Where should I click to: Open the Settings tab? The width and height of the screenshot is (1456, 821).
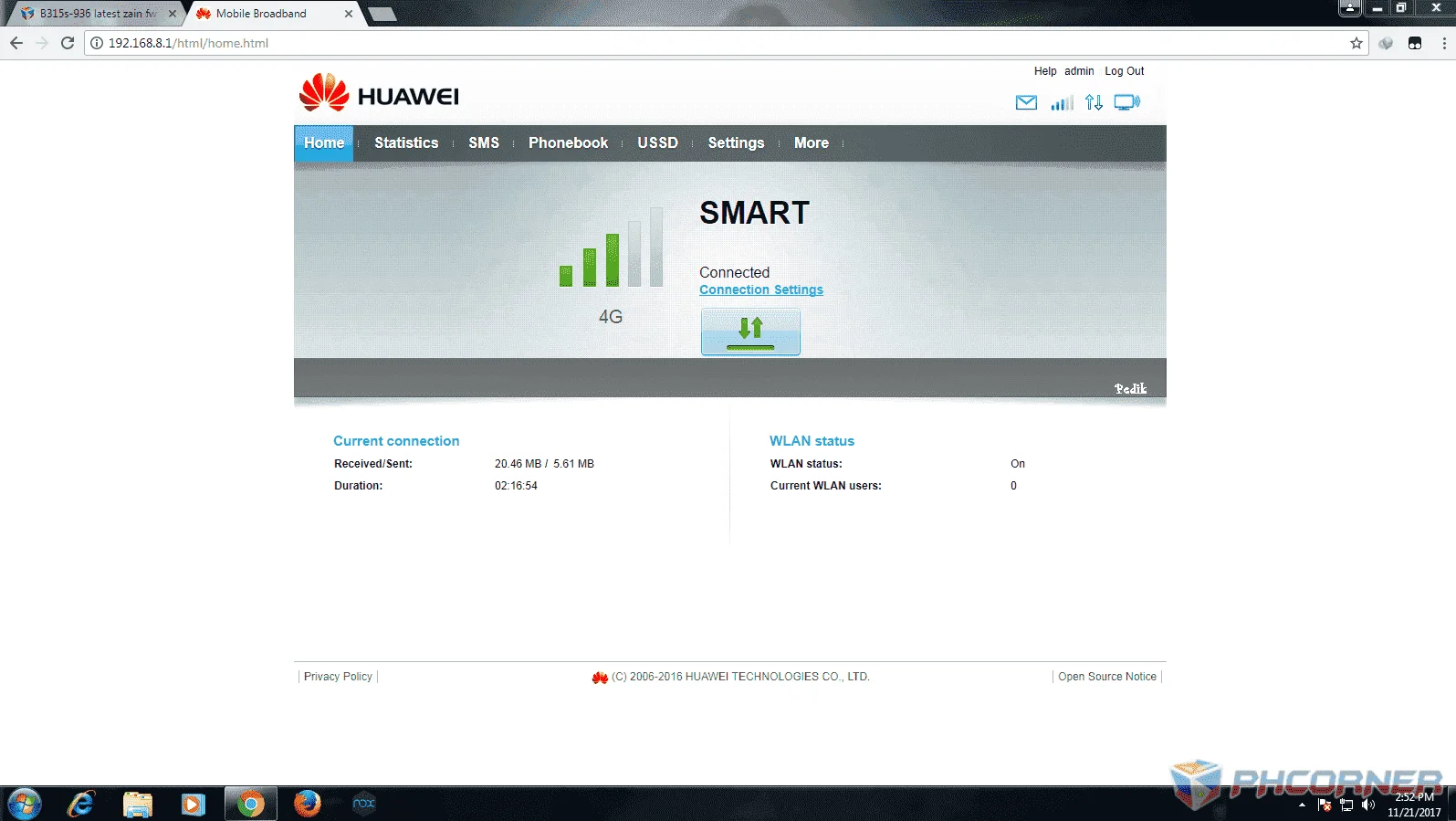(x=736, y=143)
